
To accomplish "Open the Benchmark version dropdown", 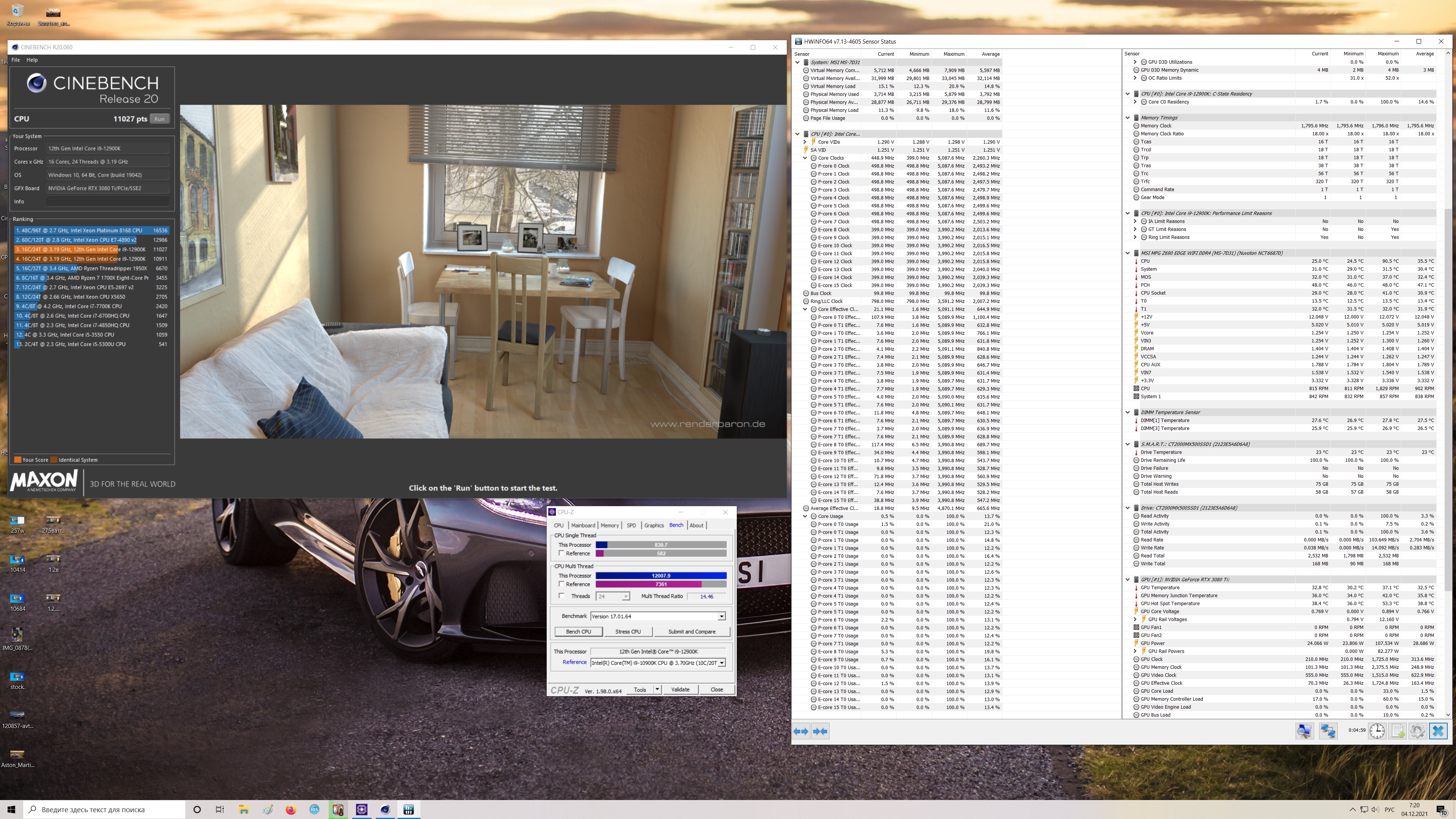I will point(721,616).
